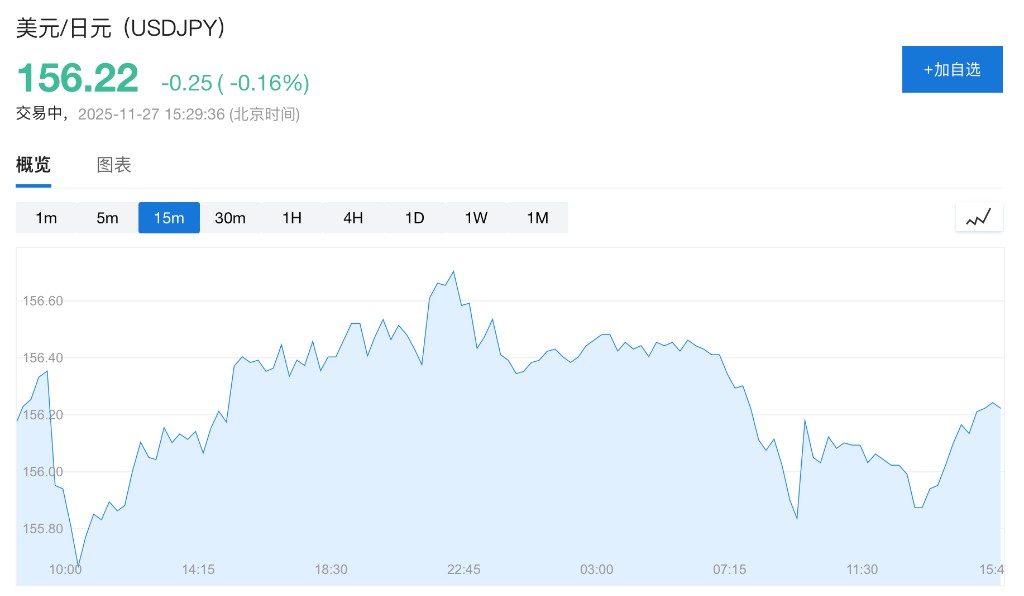Screen dimensions: 1024x596
Task: Select the 1M monthly timeframe
Action: click(537, 218)
